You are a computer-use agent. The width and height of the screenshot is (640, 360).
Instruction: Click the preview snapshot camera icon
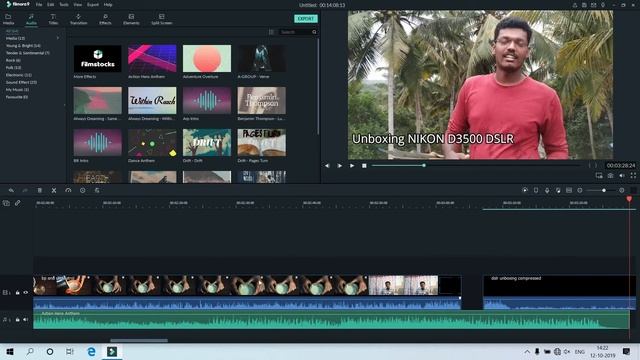pos(611,176)
